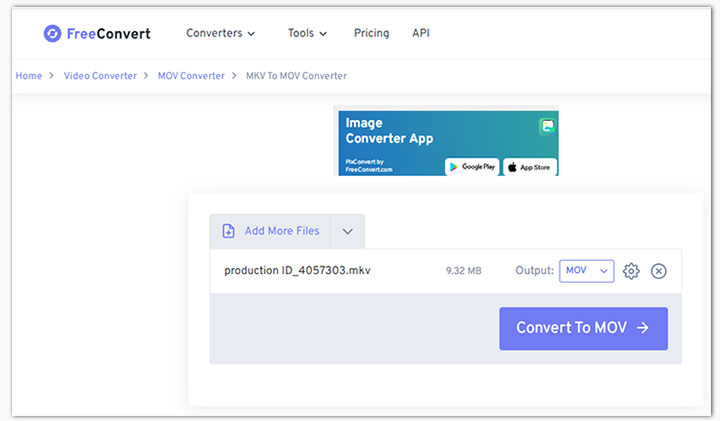Expand the MOV output format dropdown
Screen dimensions: 720x421
(x=587, y=271)
